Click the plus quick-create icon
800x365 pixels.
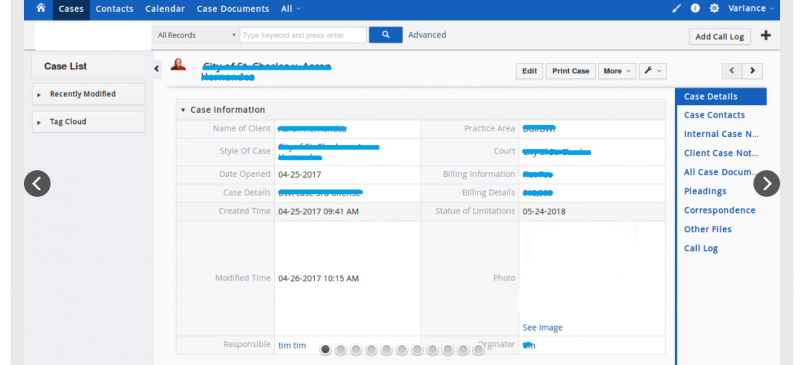click(x=765, y=35)
